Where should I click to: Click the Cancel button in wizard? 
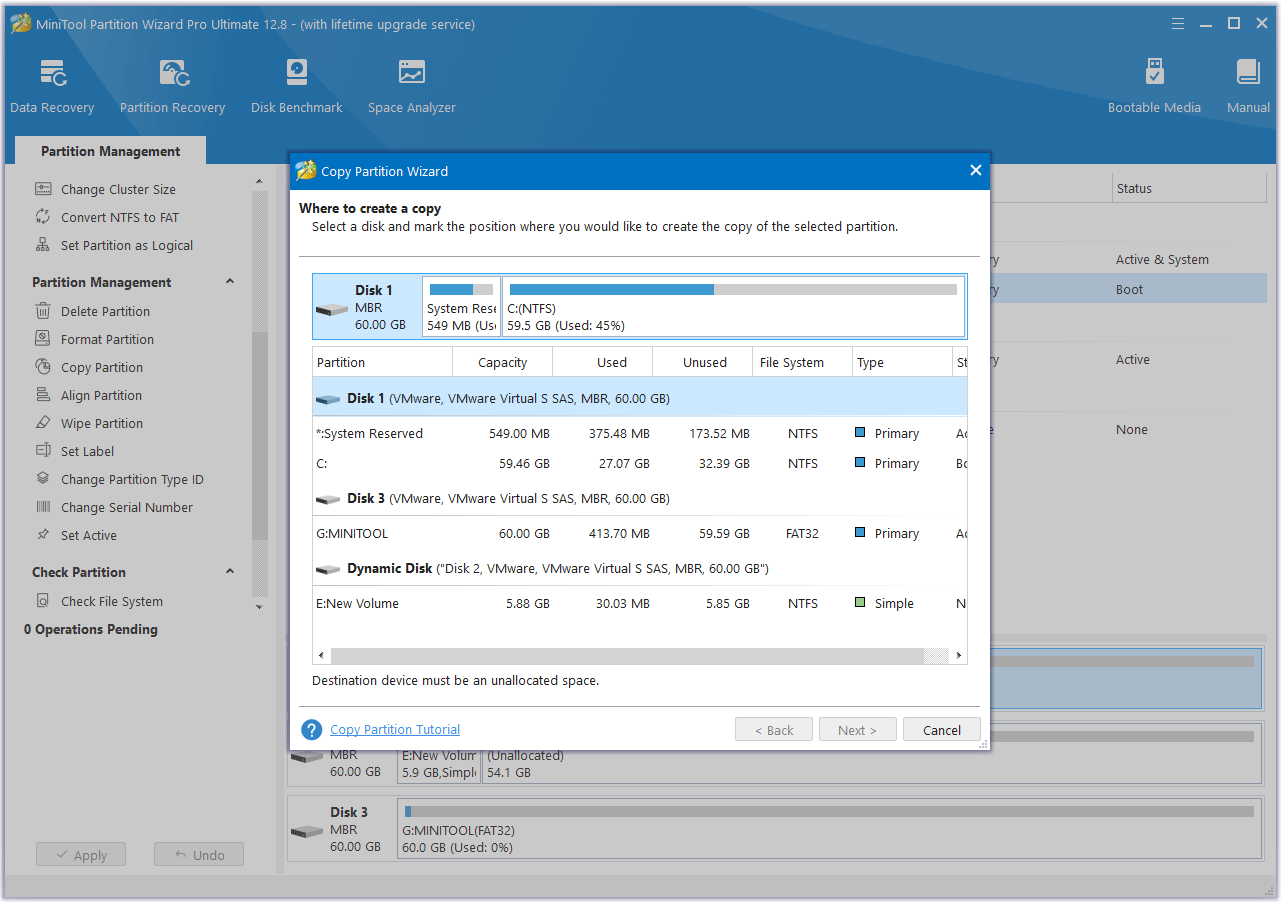[x=941, y=730]
